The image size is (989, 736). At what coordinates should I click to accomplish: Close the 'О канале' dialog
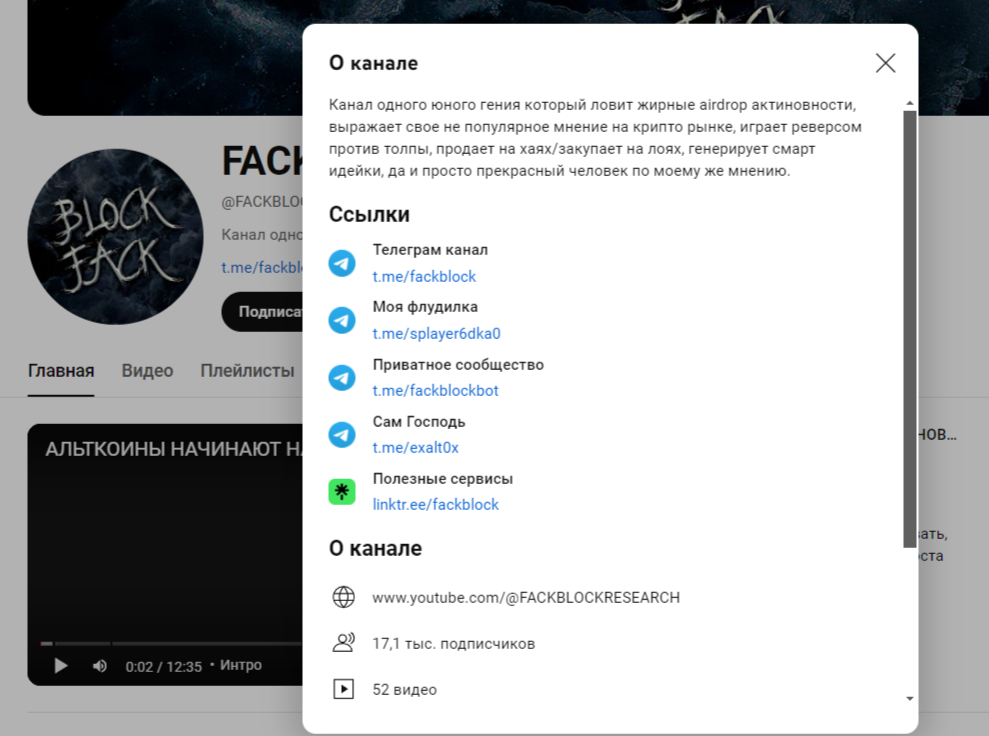(x=885, y=63)
